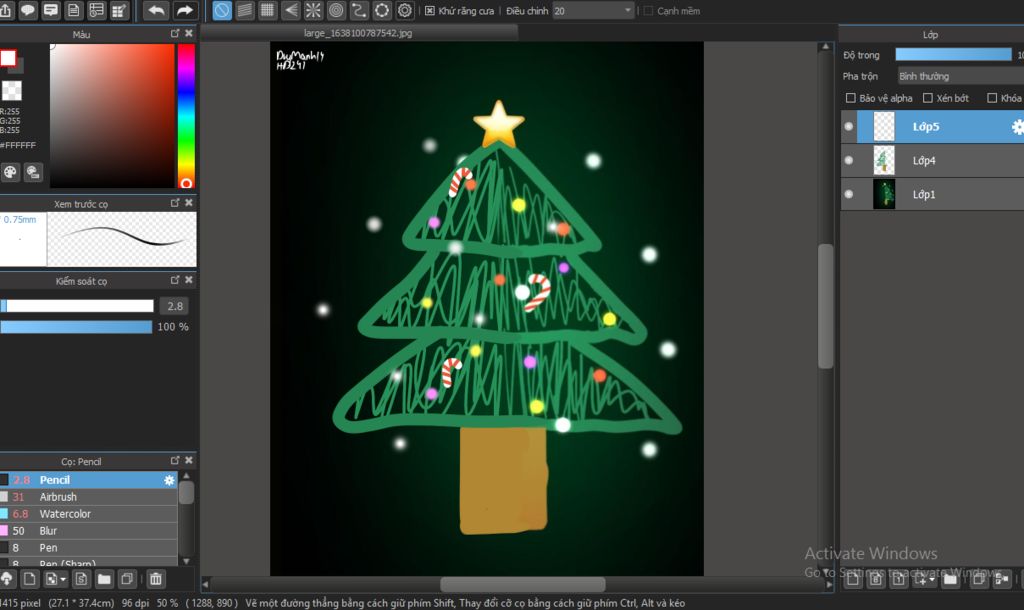Click the white foreground color swatch
The height and width of the screenshot is (610, 1024).
(x=8, y=58)
